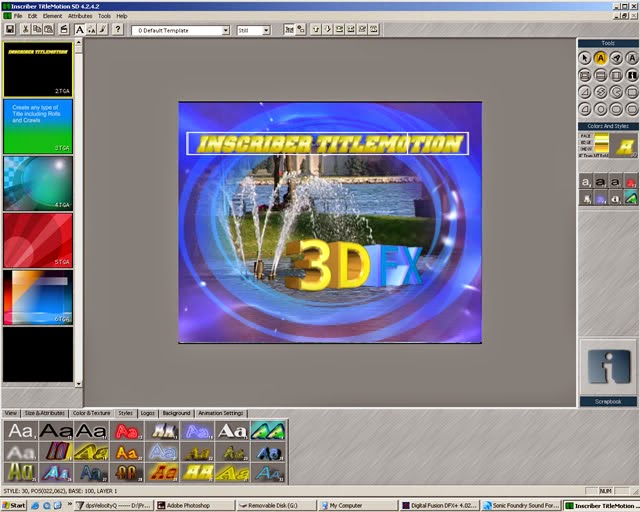The image size is (640, 512).
Task: Select the vertical columns text box tool
Action: (x=616, y=75)
